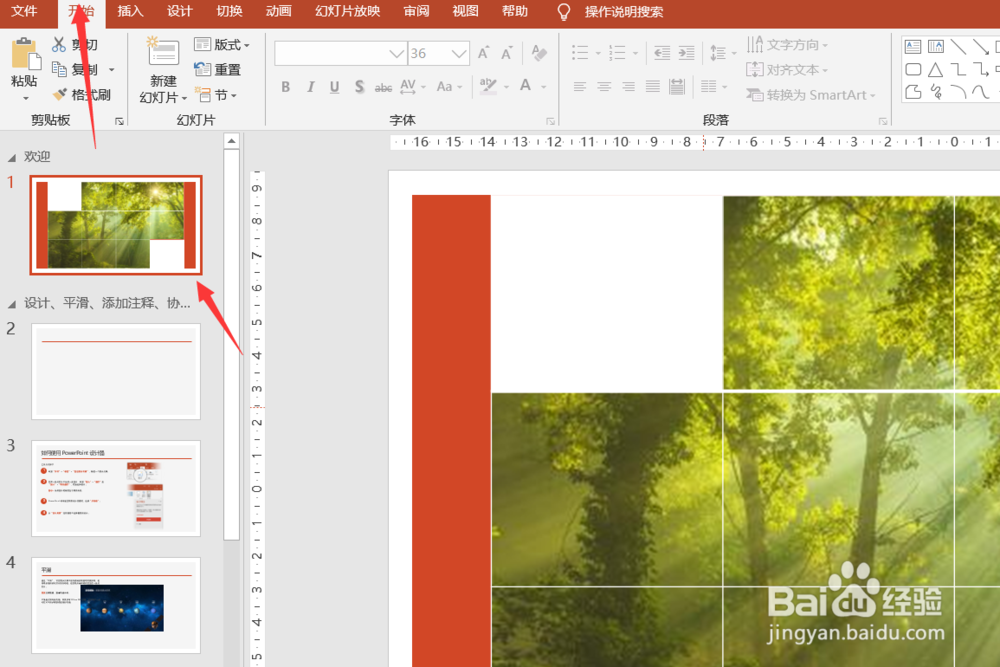Align text left

coord(579,87)
